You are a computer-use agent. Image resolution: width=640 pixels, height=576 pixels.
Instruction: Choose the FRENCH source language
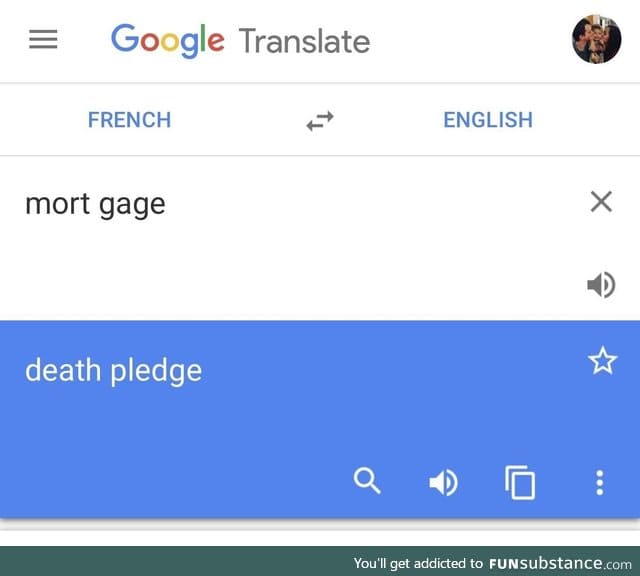pyautogui.click(x=129, y=120)
